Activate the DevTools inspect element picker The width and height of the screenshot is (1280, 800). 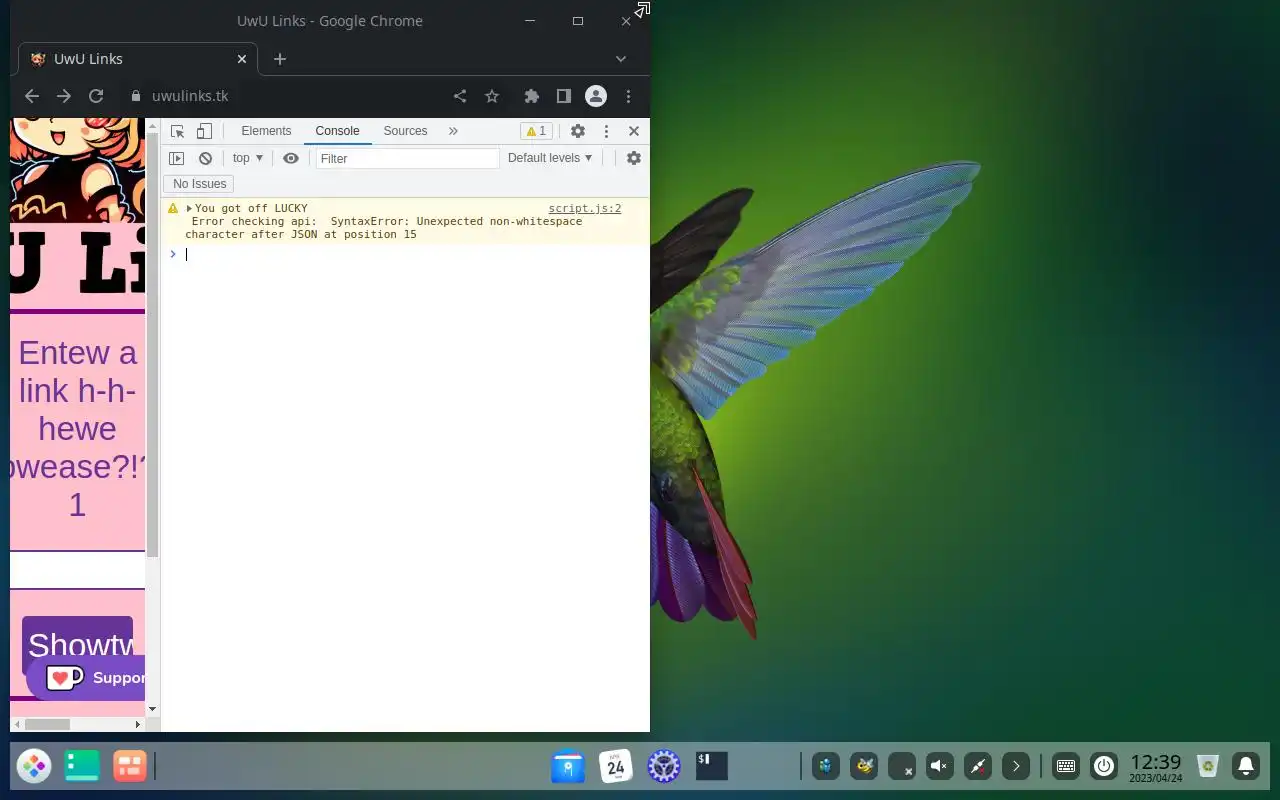point(178,131)
